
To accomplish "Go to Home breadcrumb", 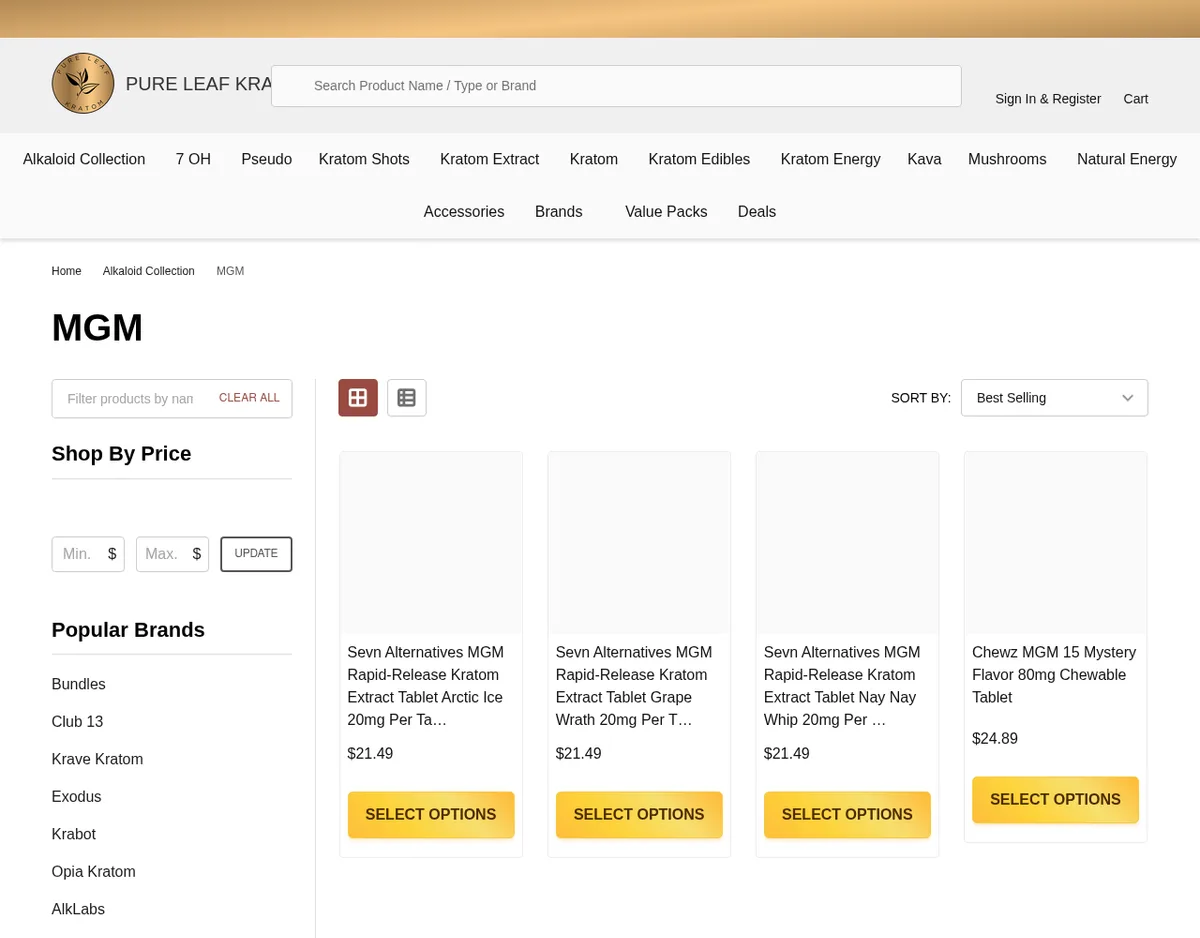I will (67, 271).
